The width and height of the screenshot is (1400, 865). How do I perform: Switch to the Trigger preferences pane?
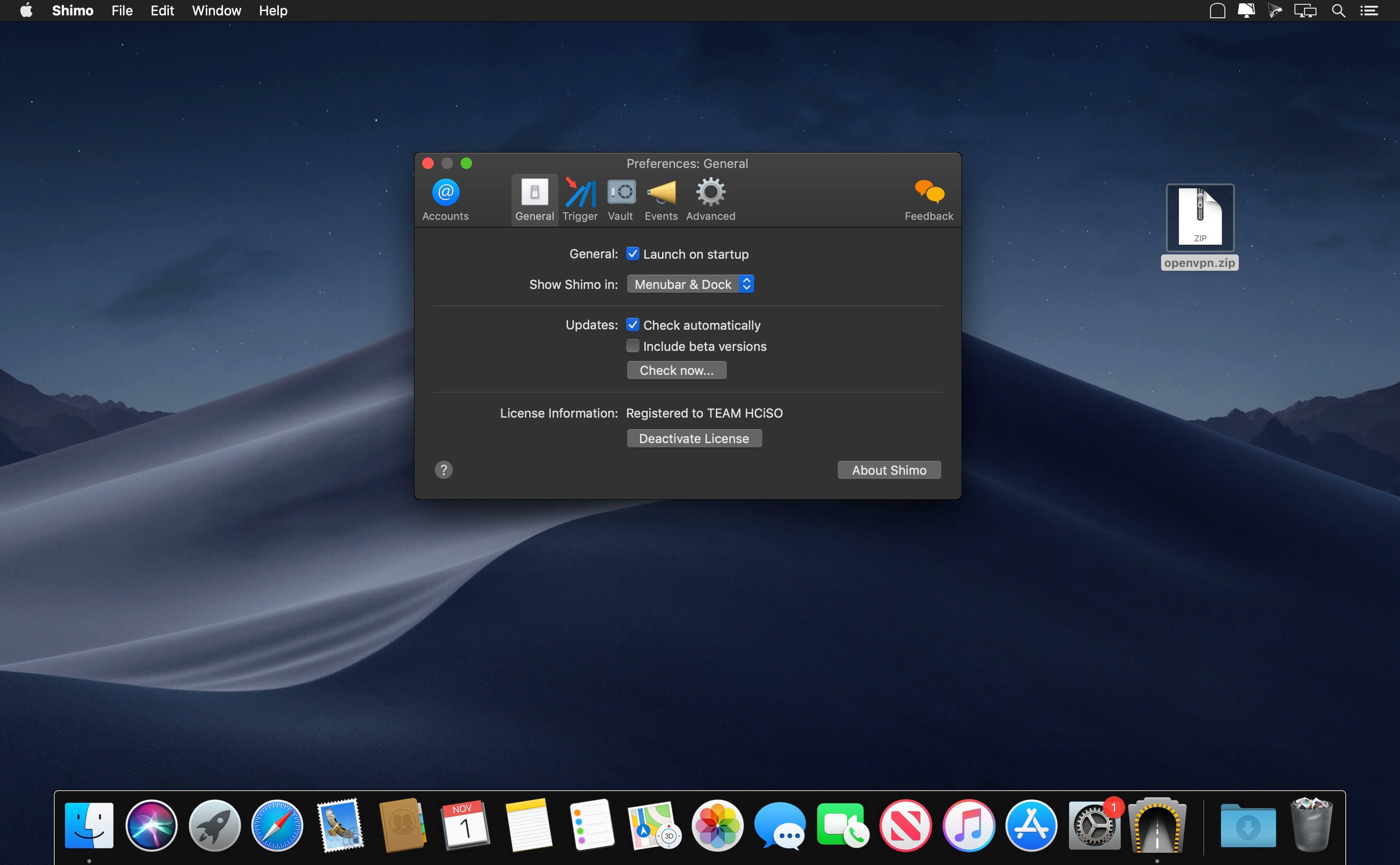coord(580,199)
